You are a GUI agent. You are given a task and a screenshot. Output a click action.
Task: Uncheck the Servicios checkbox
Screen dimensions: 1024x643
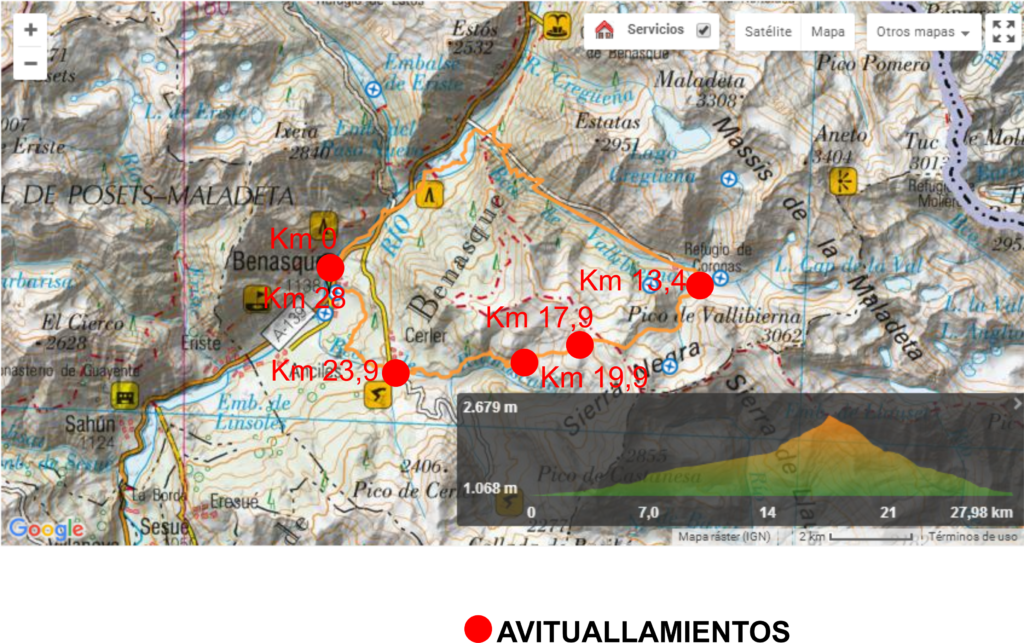pyautogui.click(x=702, y=30)
